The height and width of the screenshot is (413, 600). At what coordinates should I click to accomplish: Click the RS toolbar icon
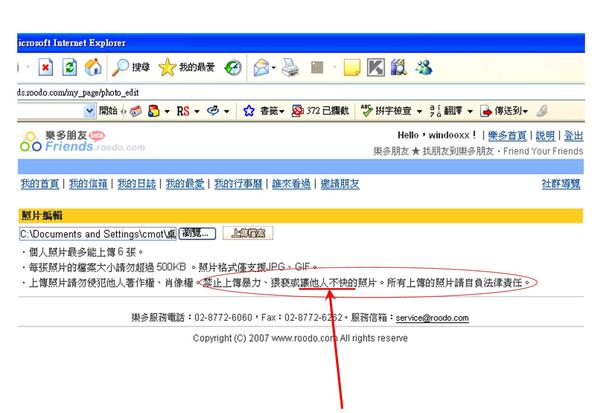pos(183,111)
